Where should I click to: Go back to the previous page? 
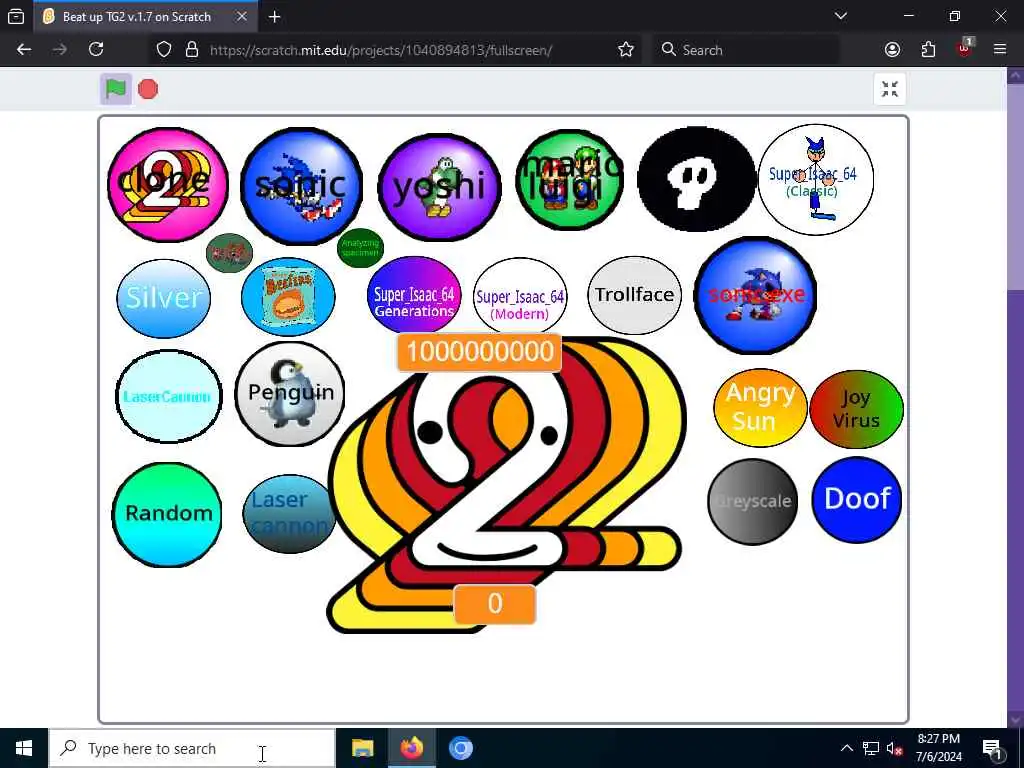tap(24, 50)
